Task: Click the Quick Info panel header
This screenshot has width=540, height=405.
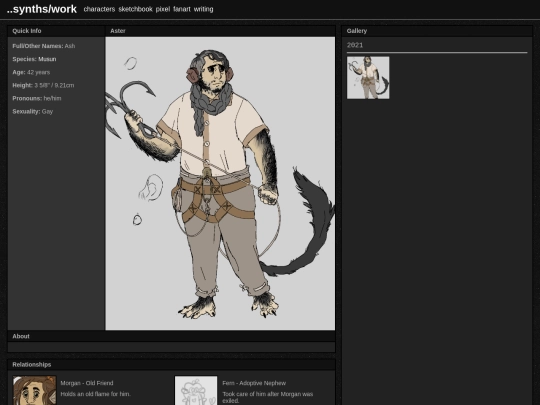Action: [x=56, y=31]
